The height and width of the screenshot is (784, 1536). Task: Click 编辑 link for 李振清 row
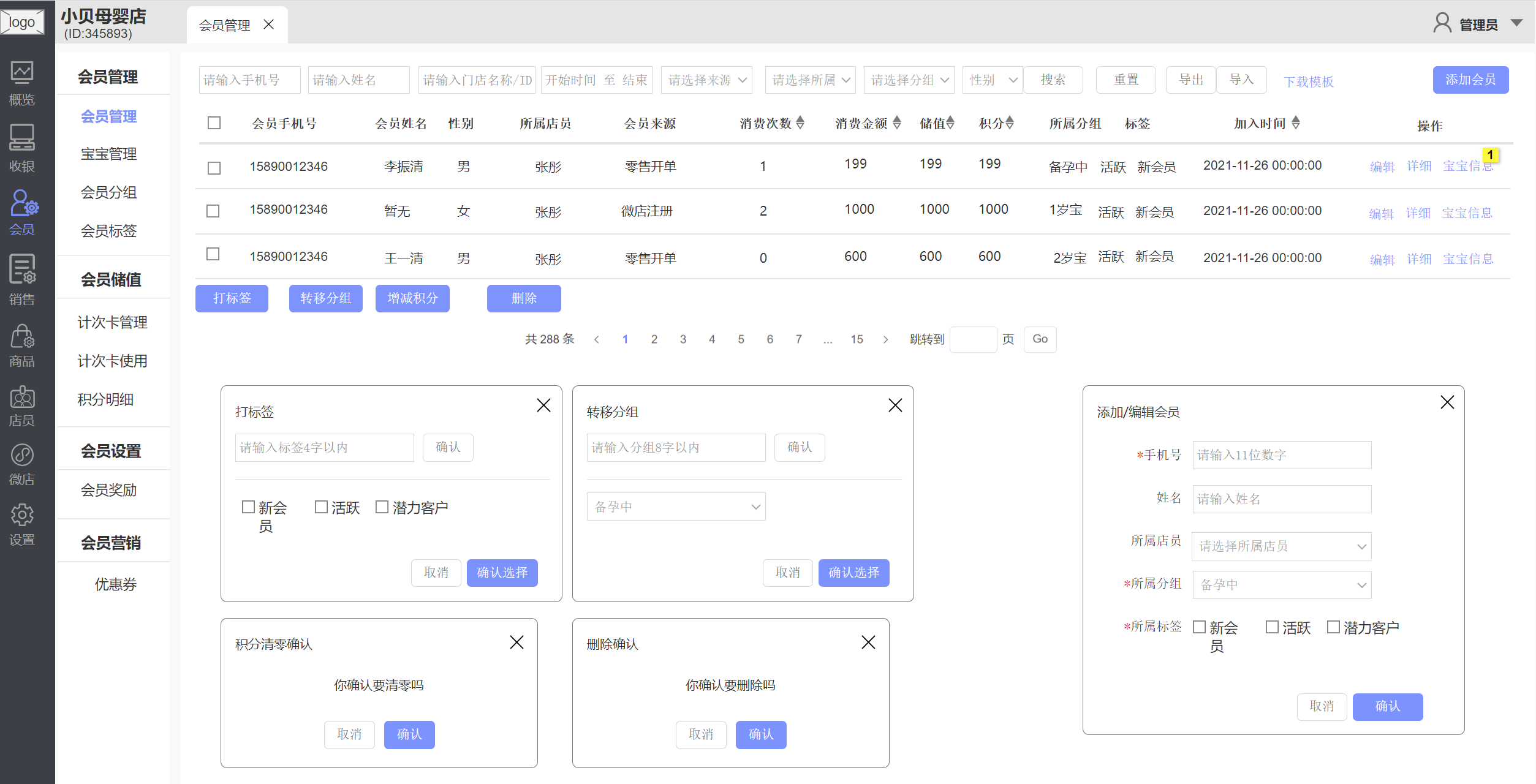[x=1382, y=167]
